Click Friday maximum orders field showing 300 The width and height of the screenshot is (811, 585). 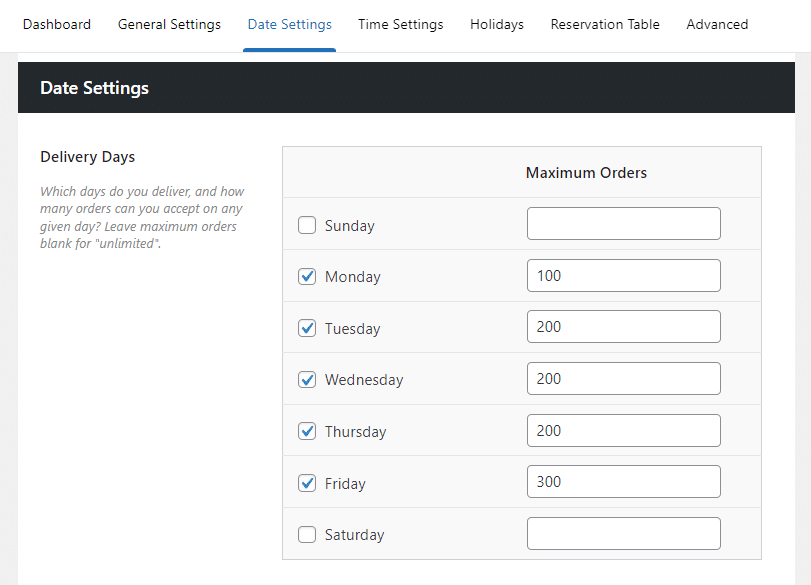623,482
